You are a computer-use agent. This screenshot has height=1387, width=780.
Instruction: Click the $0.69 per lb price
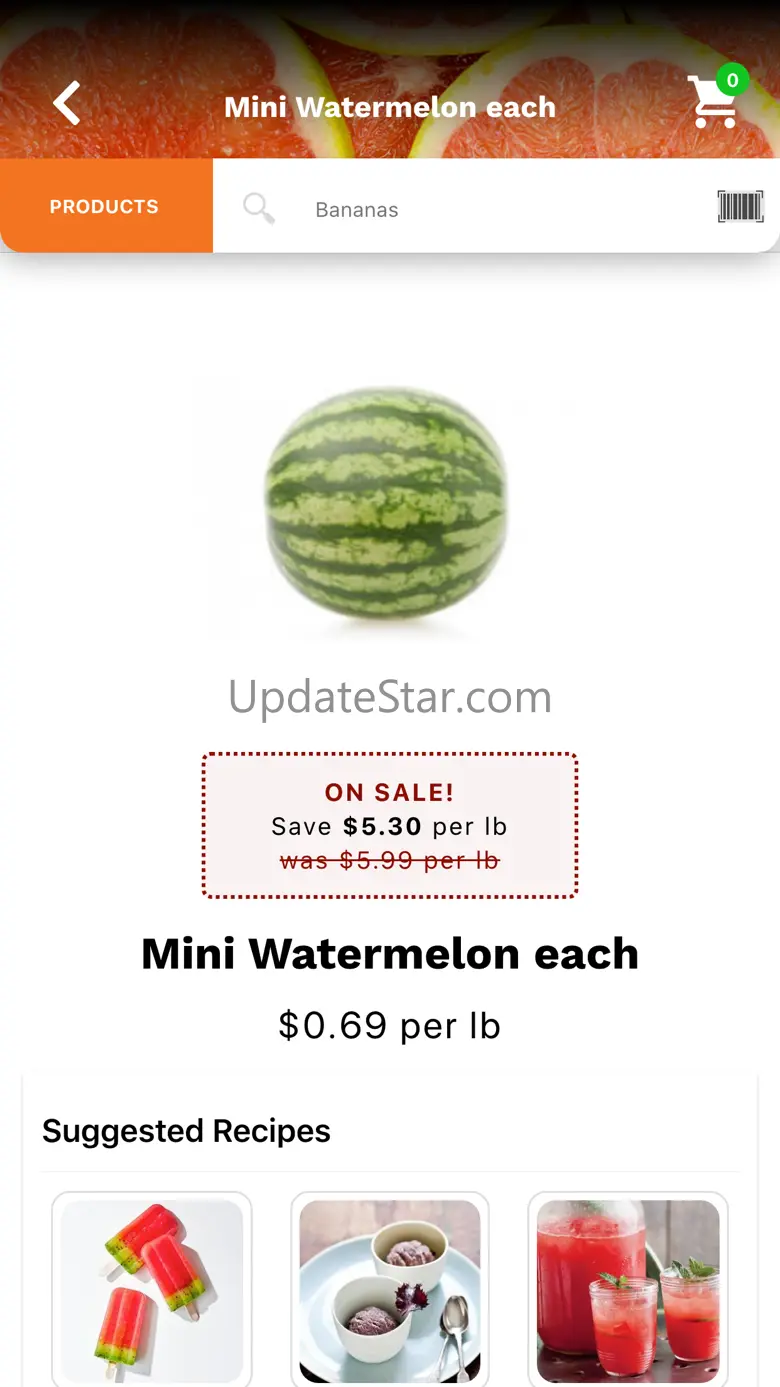[390, 1026]
